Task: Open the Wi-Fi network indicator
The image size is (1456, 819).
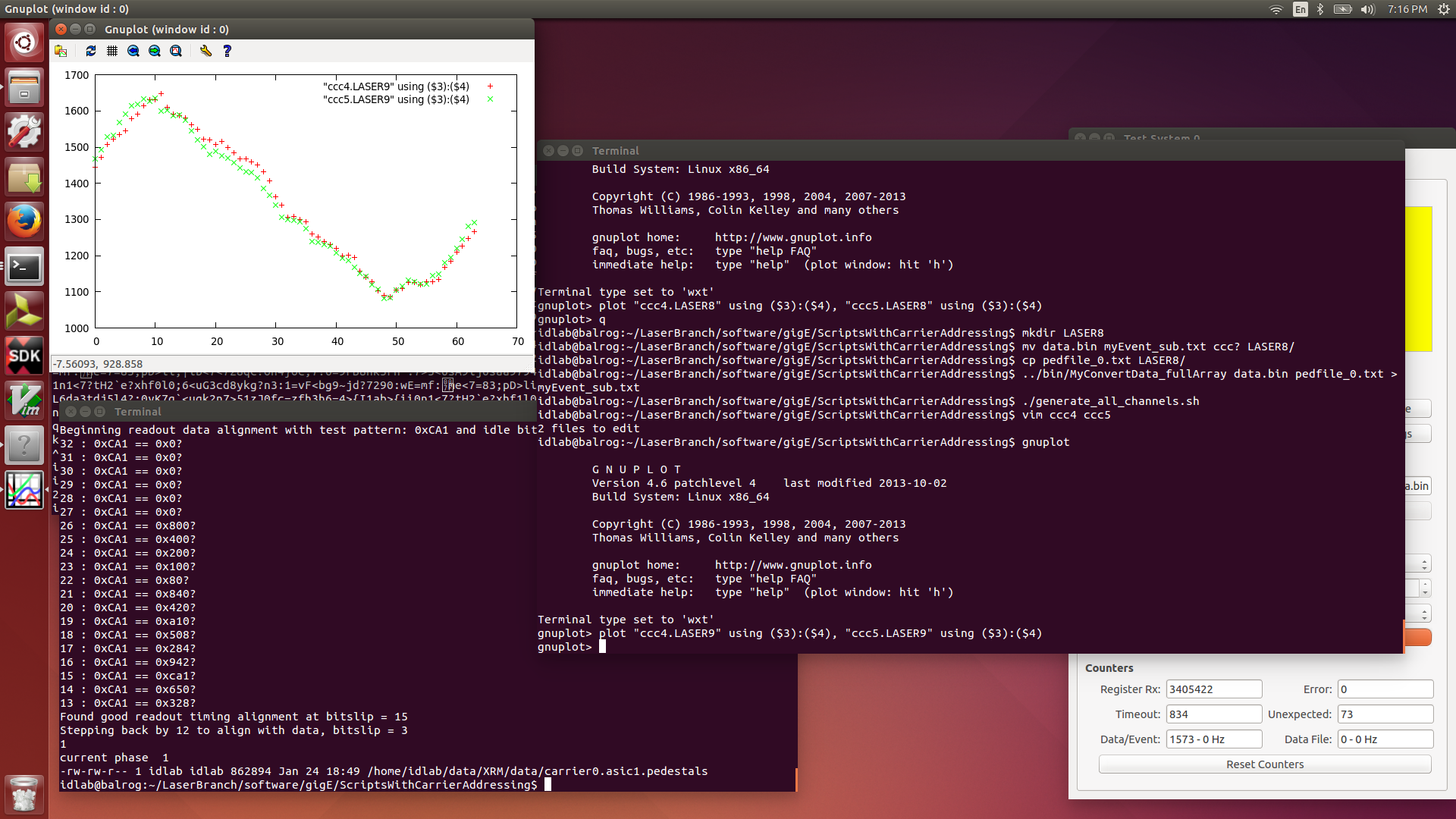Action: point(1276,9)
